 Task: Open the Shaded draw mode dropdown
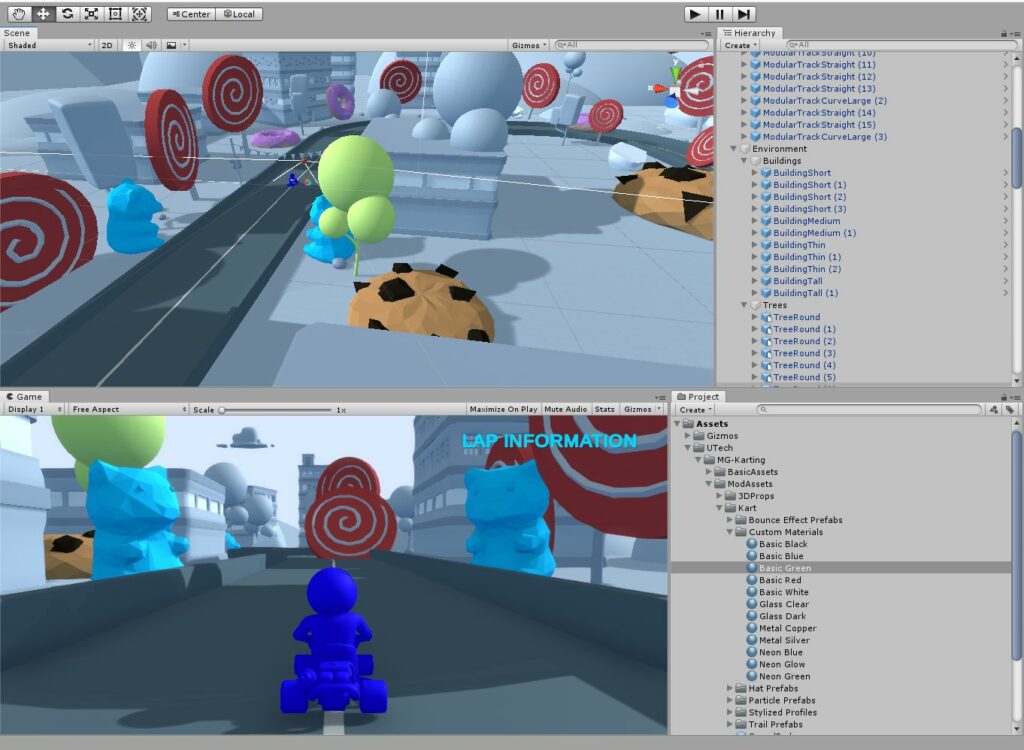click(48, 45)
